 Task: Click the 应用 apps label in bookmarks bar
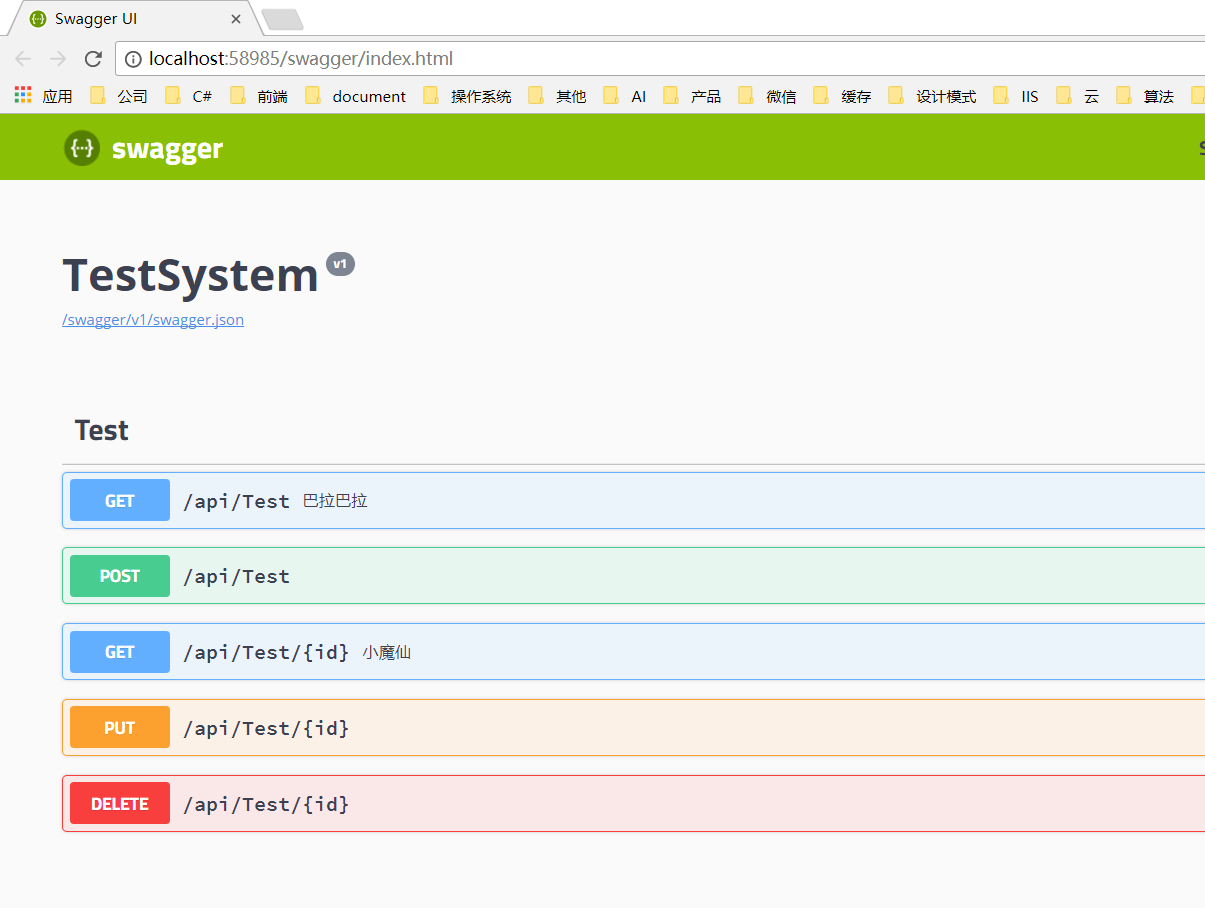57,96
